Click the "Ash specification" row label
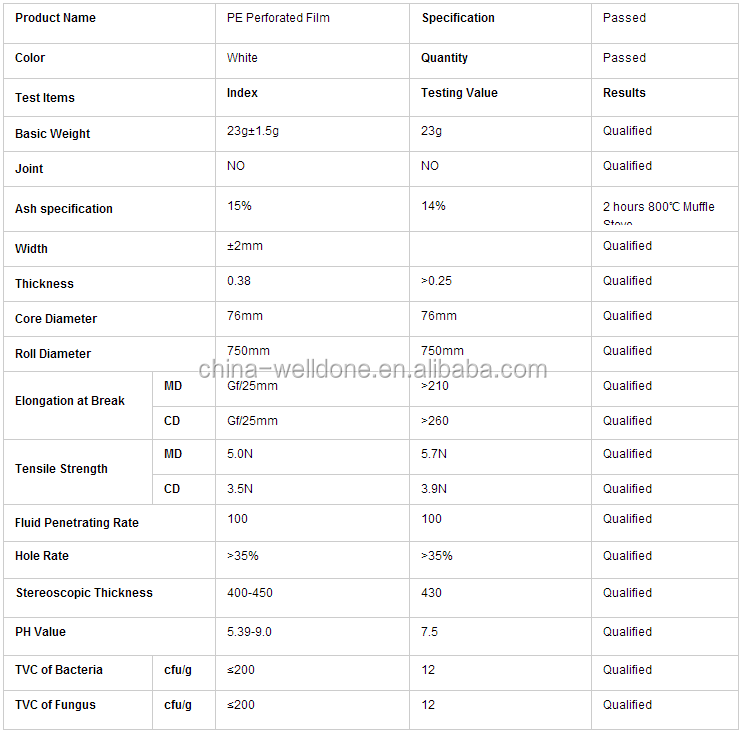Viewport: 744px width, 734px height. 64,209
